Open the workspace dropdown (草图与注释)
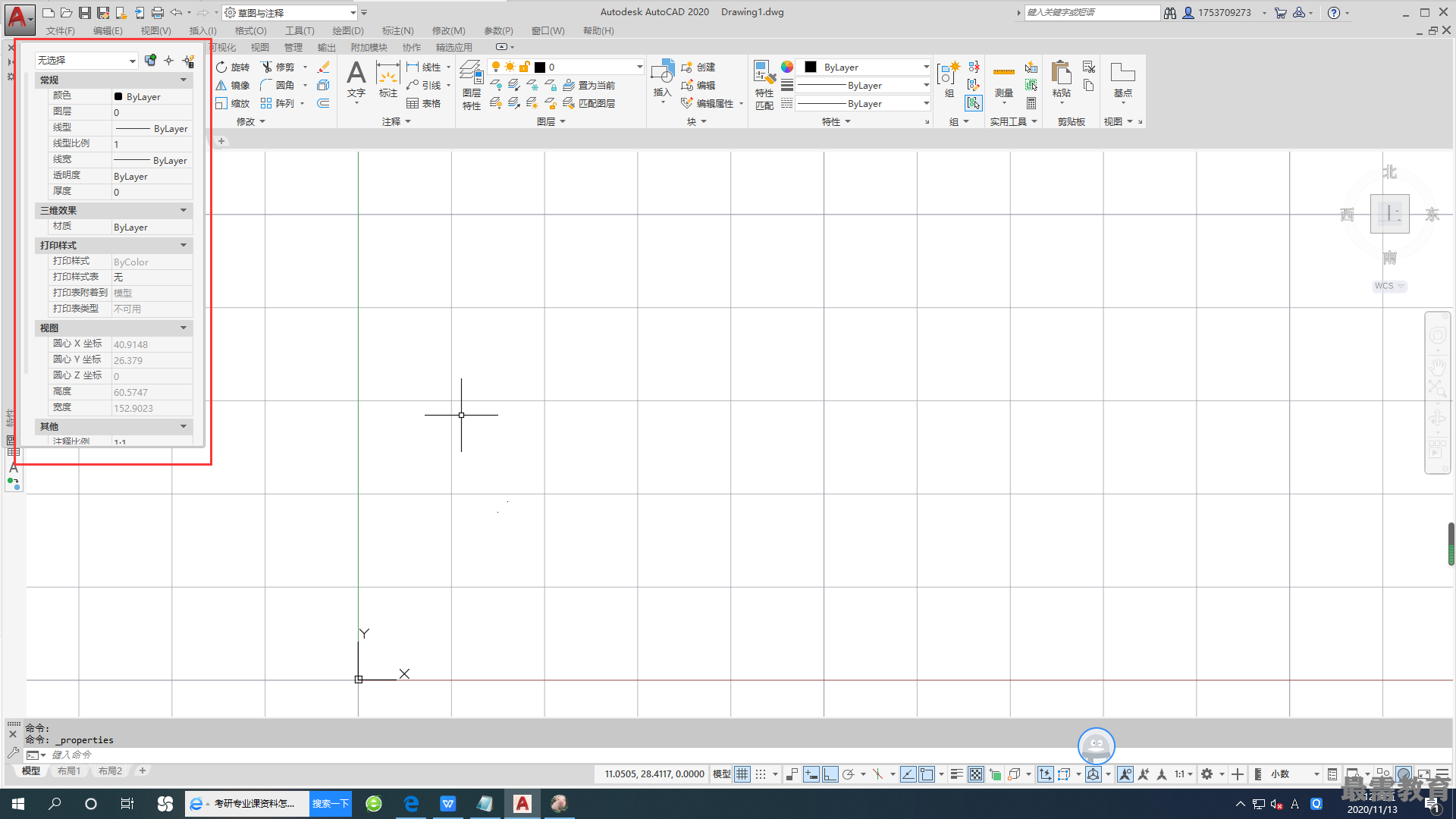The image size is (1456, 819). point(290,13)
